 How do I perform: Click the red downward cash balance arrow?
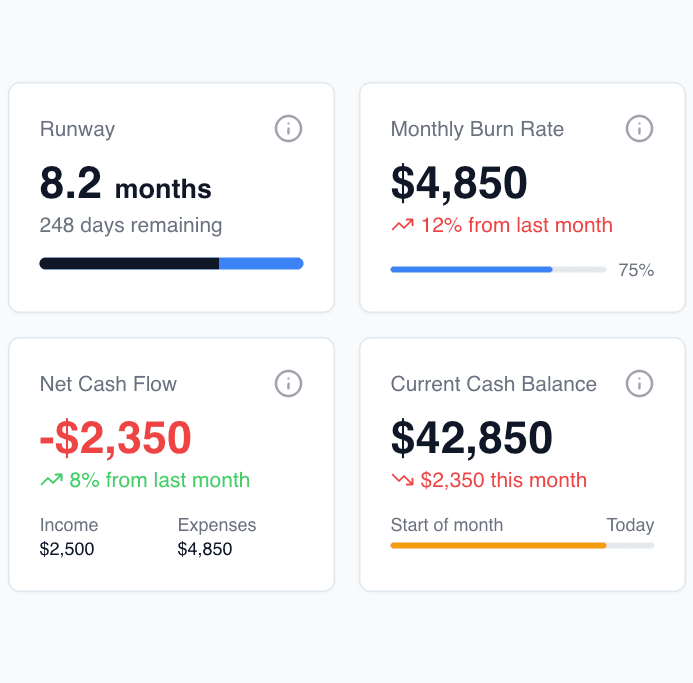click(402, 481)
